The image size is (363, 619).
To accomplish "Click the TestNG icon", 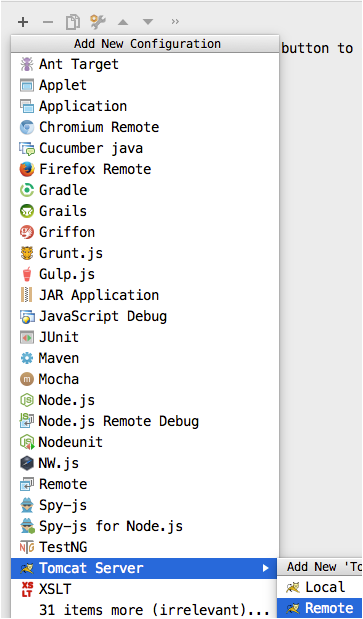I will coord(27,547).
